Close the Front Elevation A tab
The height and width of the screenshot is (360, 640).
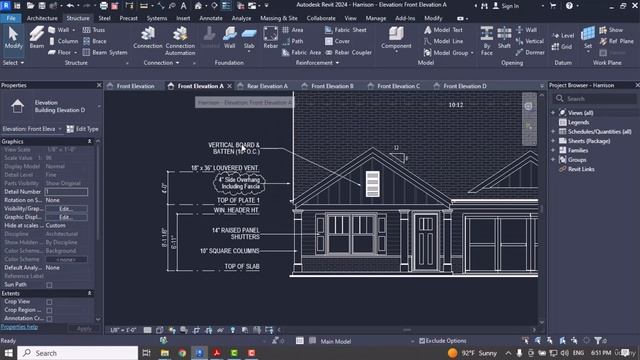coord(230,86)
